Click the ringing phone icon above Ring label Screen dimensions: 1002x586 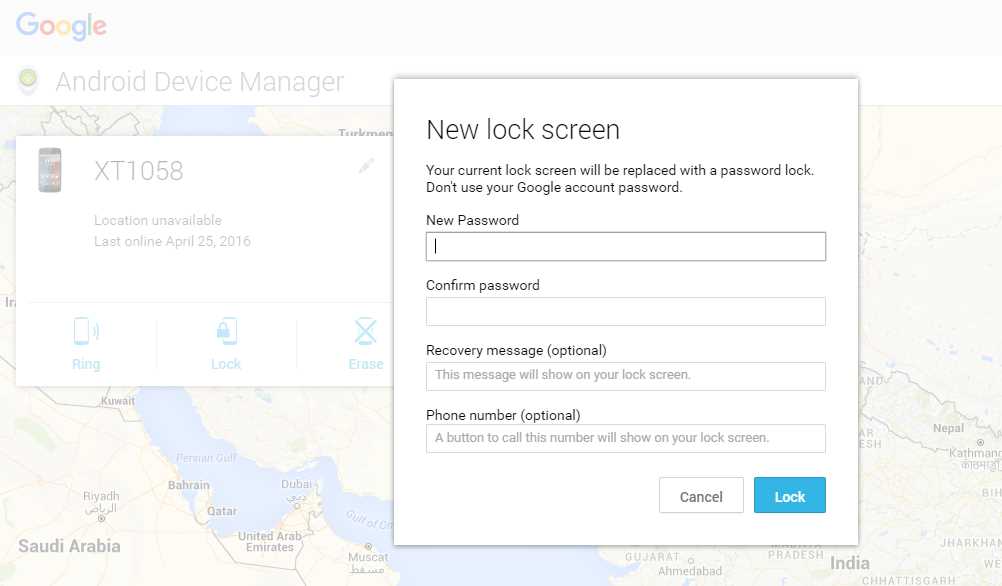(x=86, y=330)
